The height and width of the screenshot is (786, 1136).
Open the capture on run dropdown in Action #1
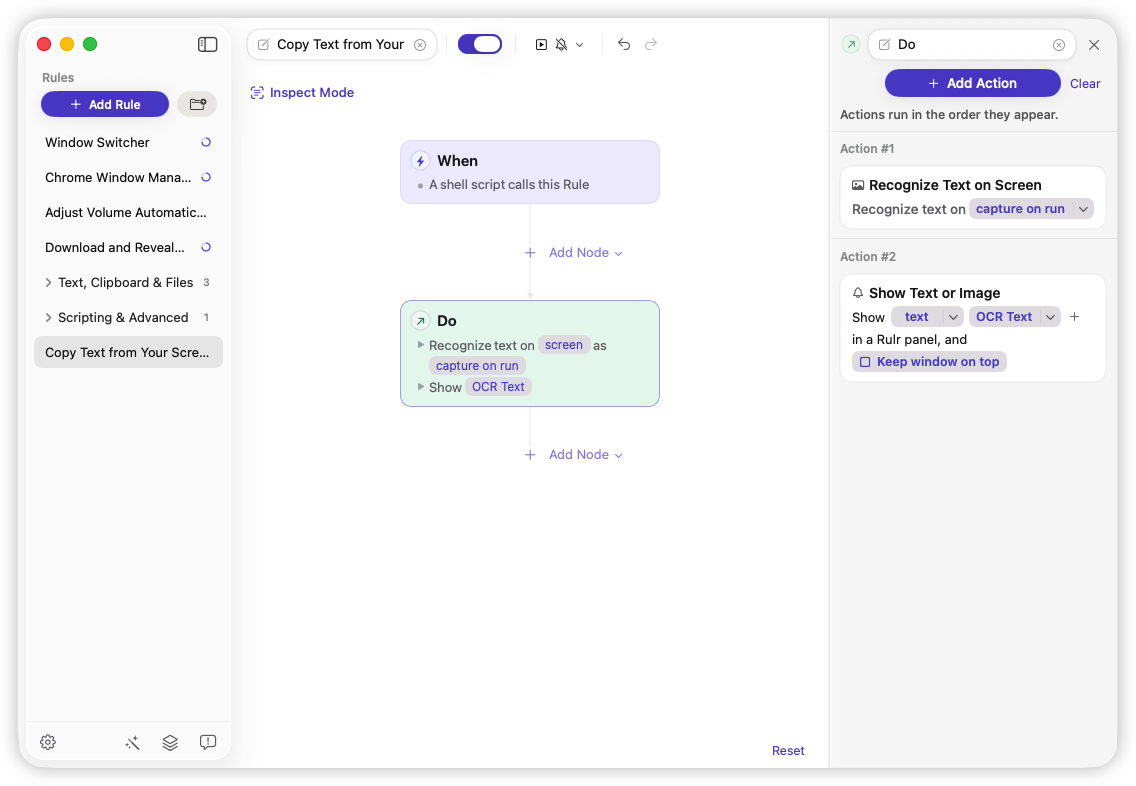[1082, 209]
